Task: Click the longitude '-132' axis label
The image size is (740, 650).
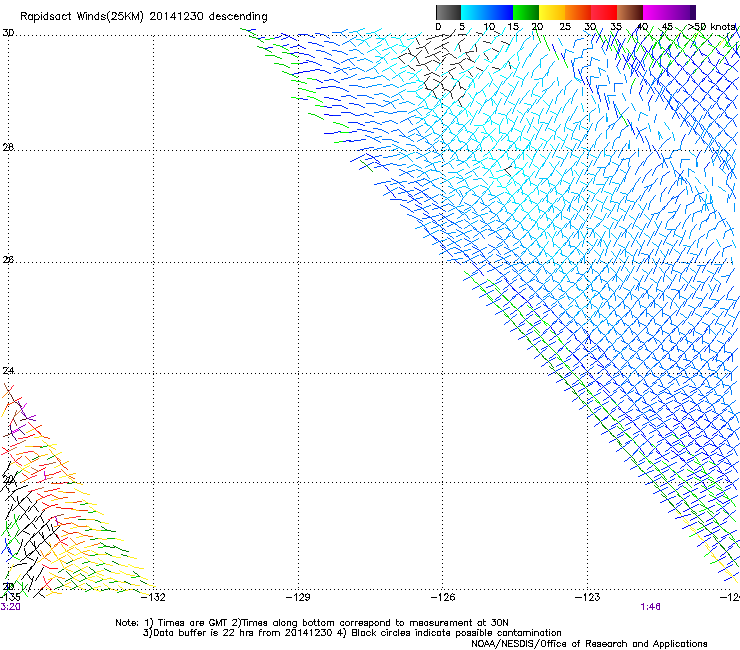Action: tap(154, 598)
